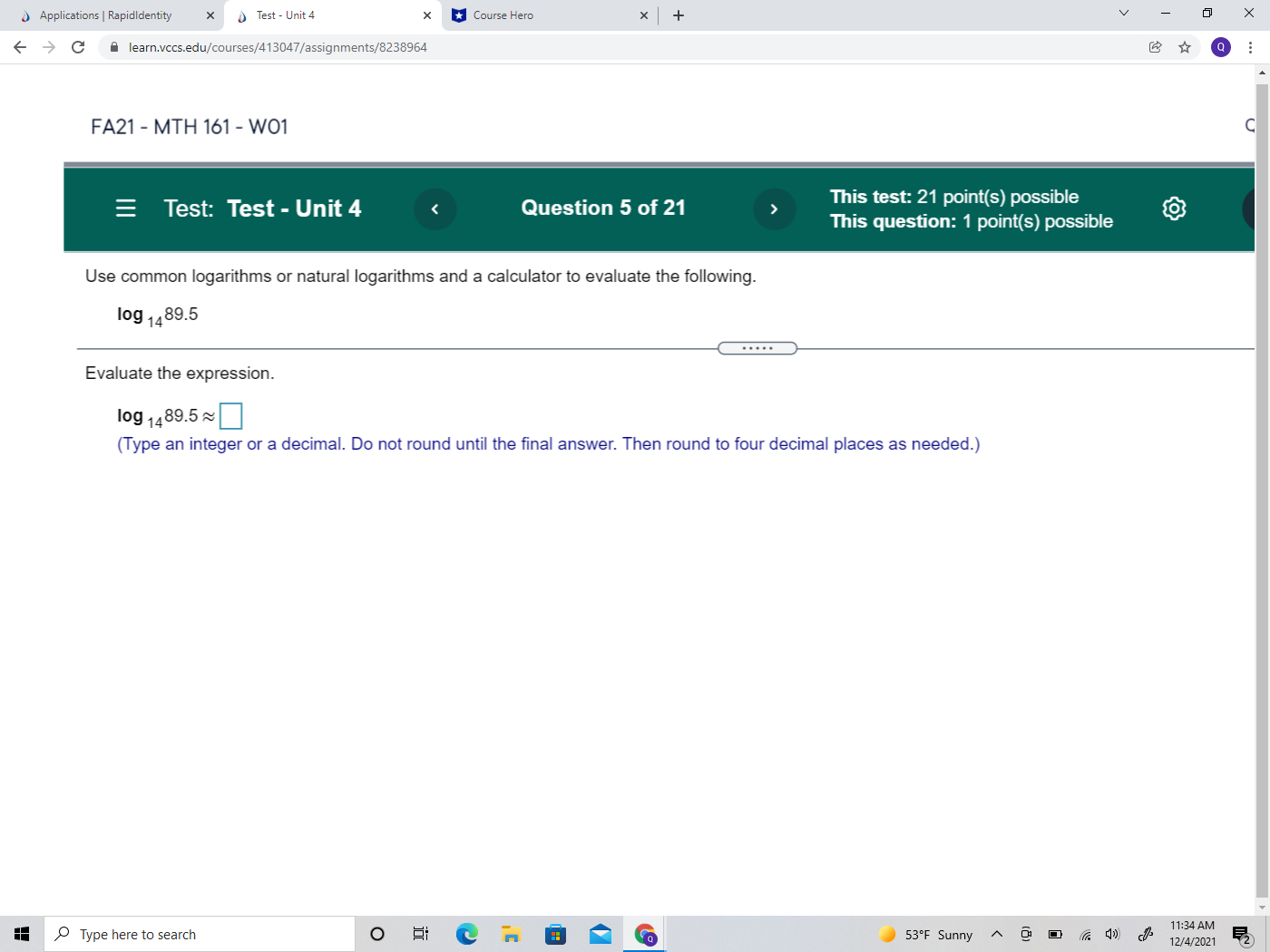
Task: Click the bookmark star in the address bar
Action: (x=1186, y=47)
